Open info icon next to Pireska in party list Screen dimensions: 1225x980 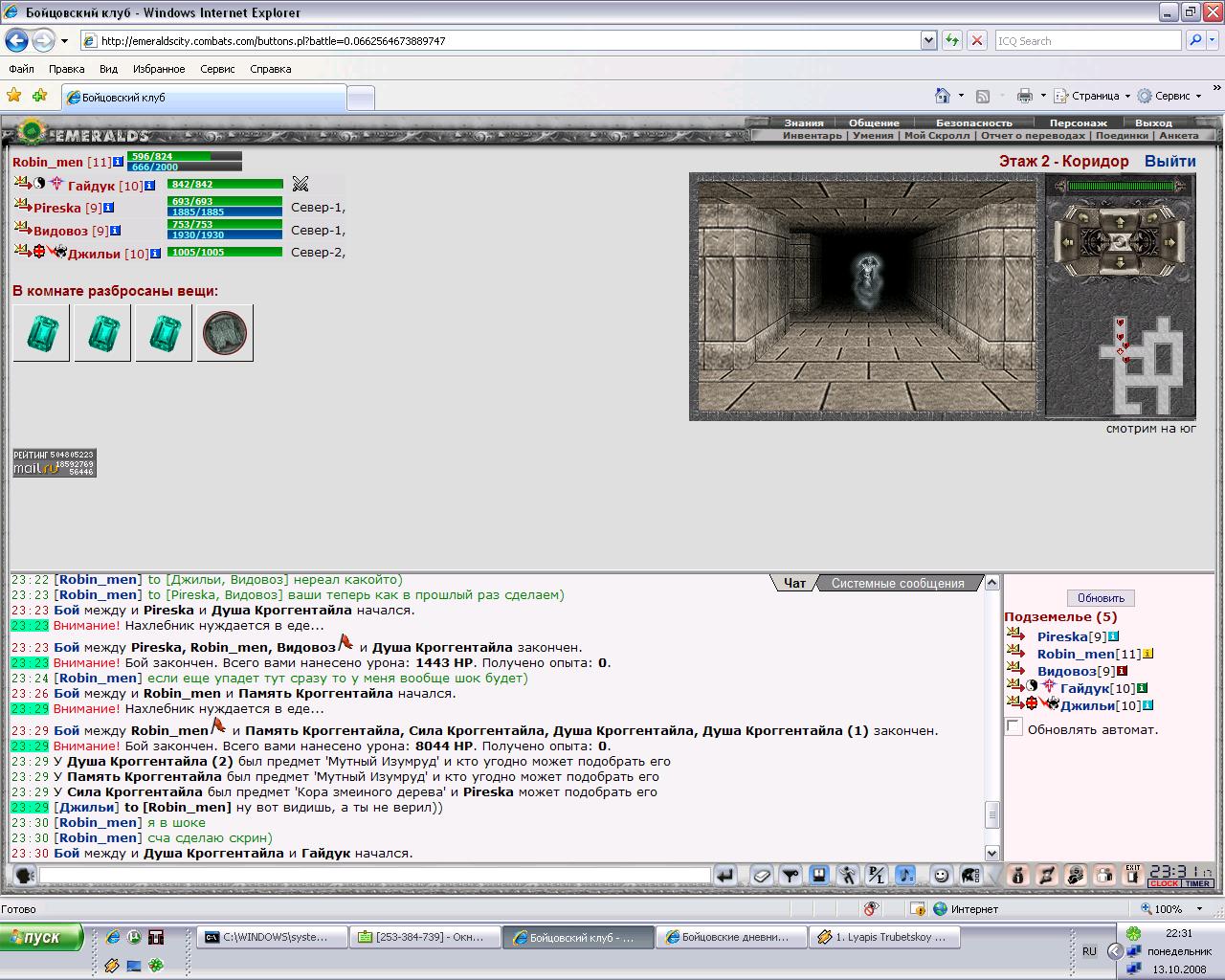[109, 208]
